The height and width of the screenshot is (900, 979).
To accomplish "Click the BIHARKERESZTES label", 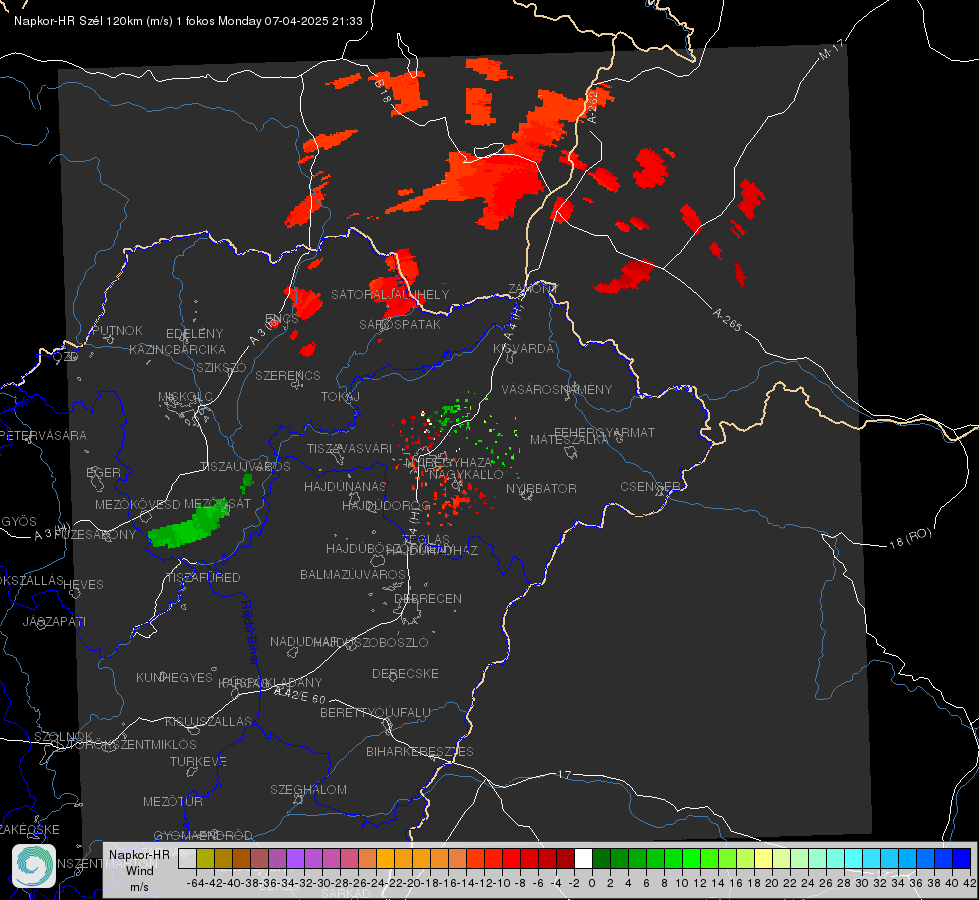I will pos(420,751).
